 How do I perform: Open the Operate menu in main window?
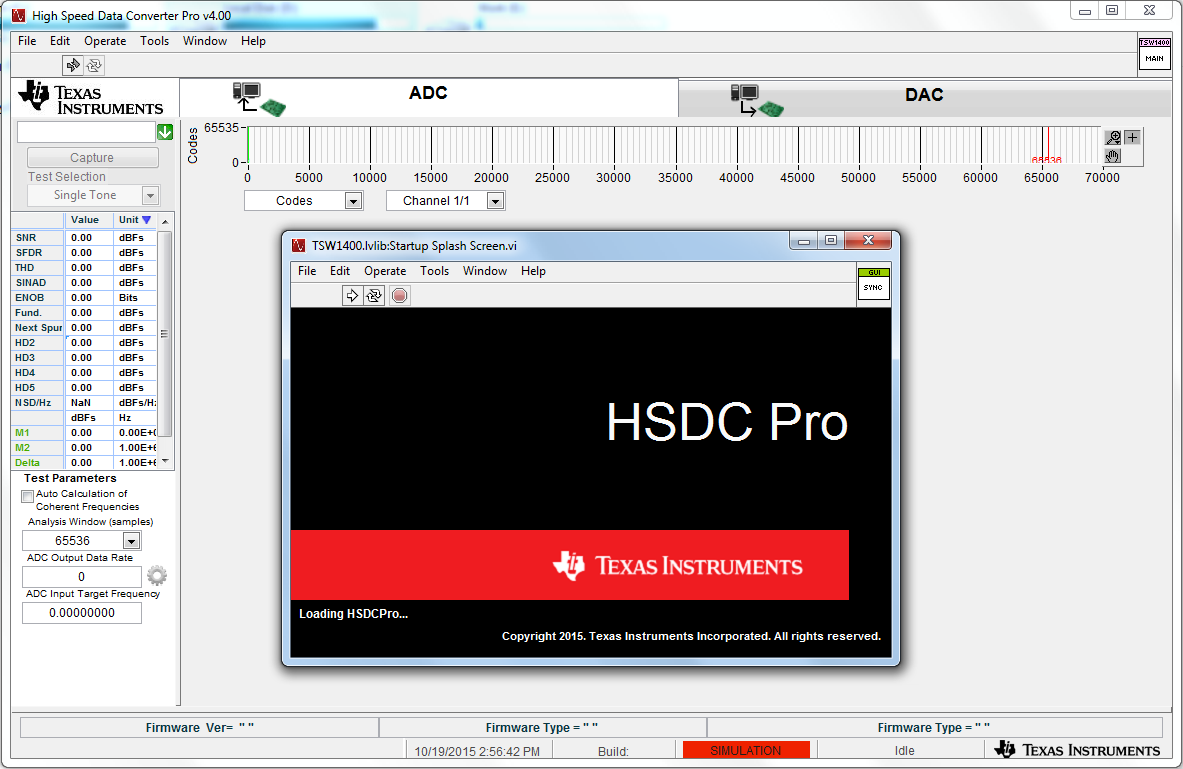(105, 41)
